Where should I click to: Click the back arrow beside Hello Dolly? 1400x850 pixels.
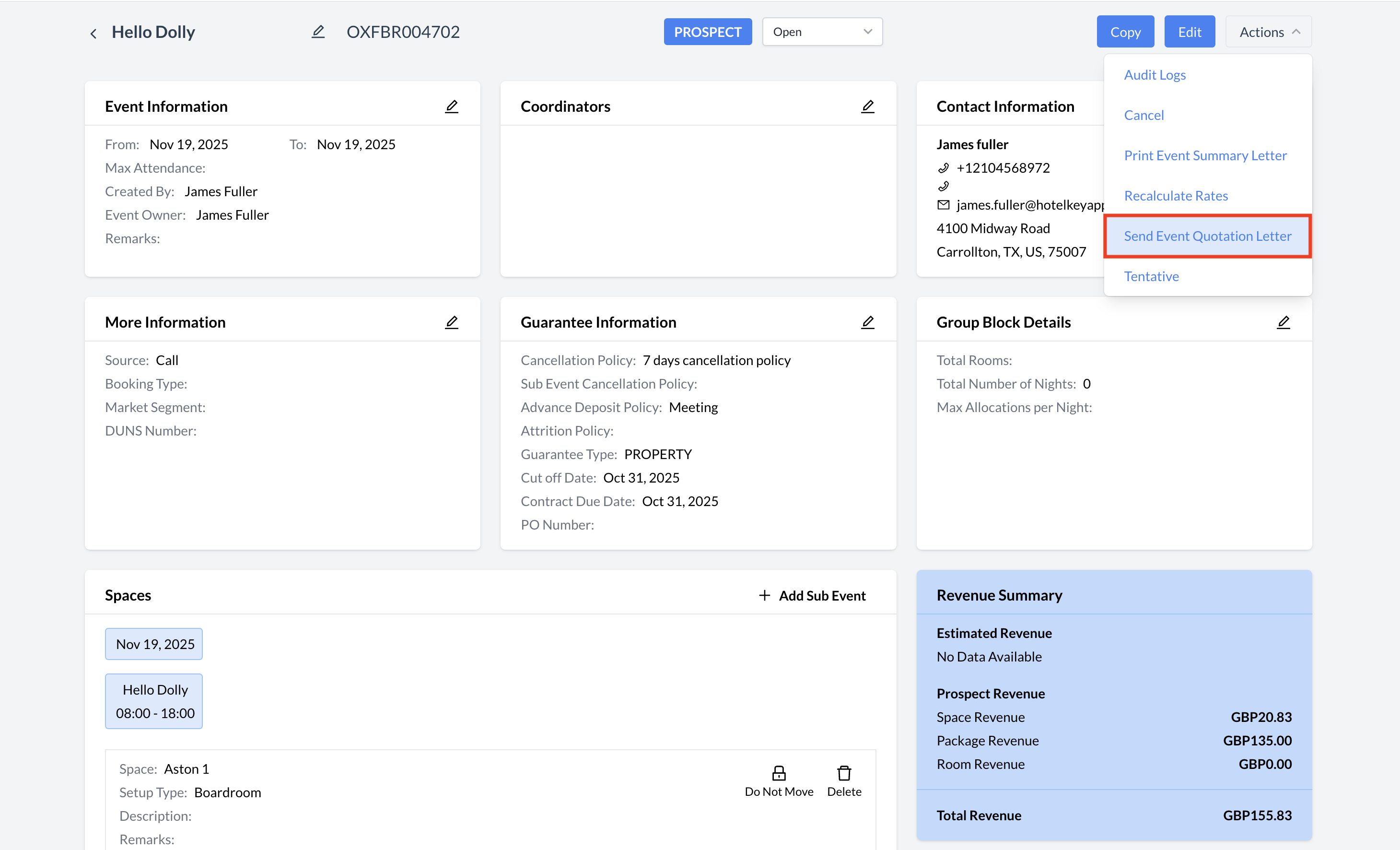point(93,33)
